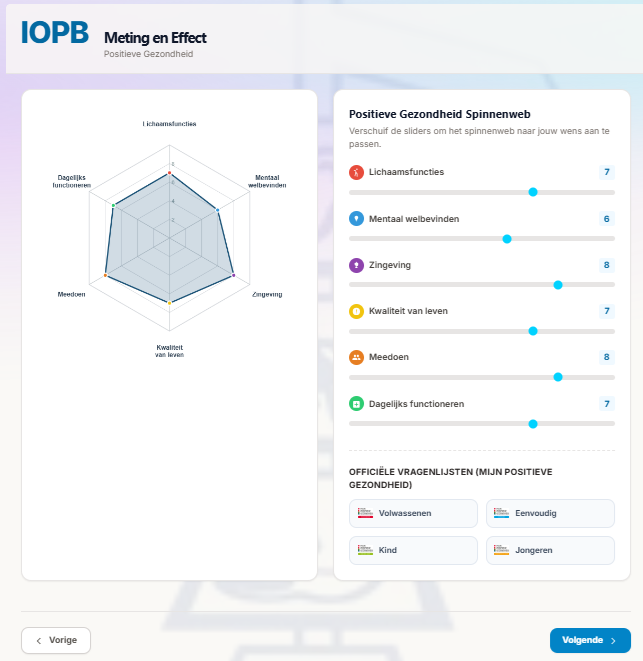Click the Dagelijks functioneren chart axis label
The width and height of the screenshot is (643, 661).
(72, 181)
